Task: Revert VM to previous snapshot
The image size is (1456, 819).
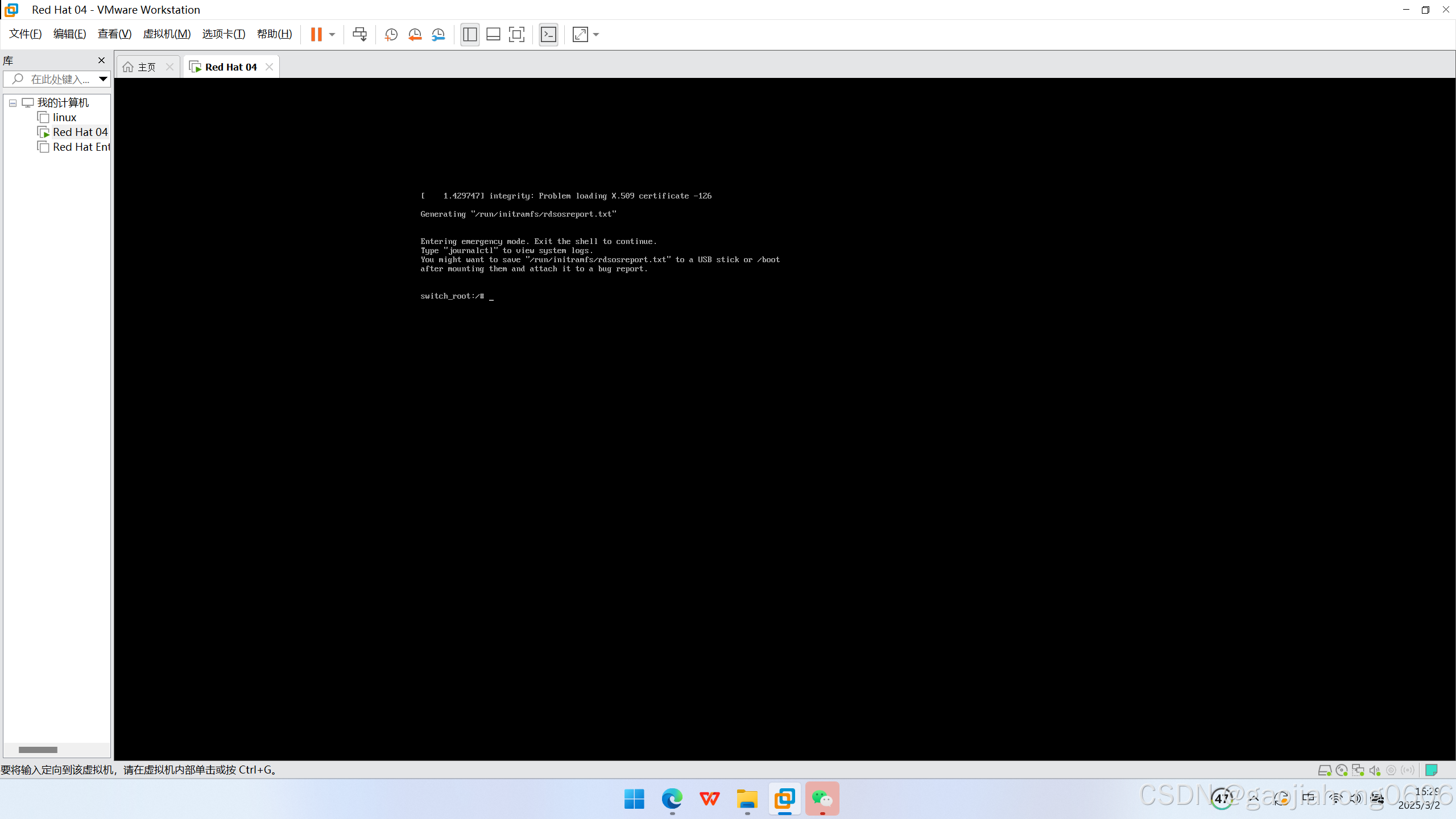Action: 415,34
